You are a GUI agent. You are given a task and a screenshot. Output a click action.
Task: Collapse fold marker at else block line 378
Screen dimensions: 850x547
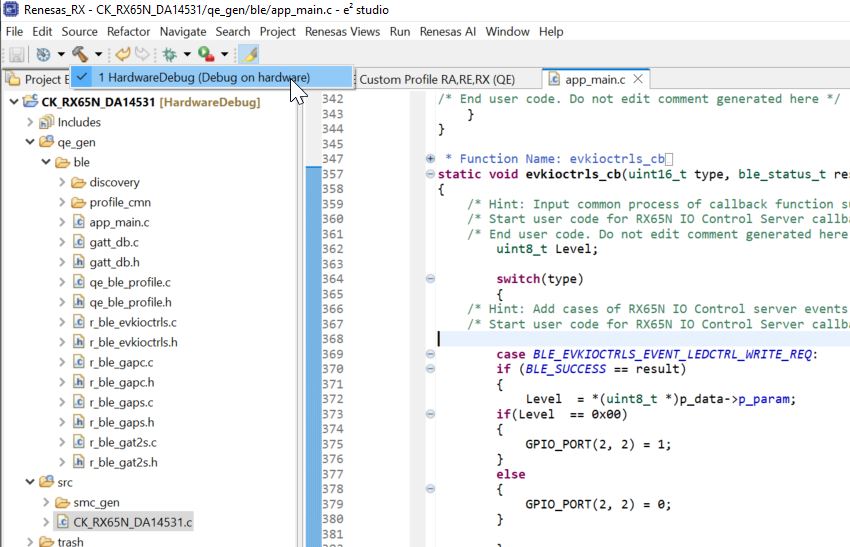click(x=430, y=488)
